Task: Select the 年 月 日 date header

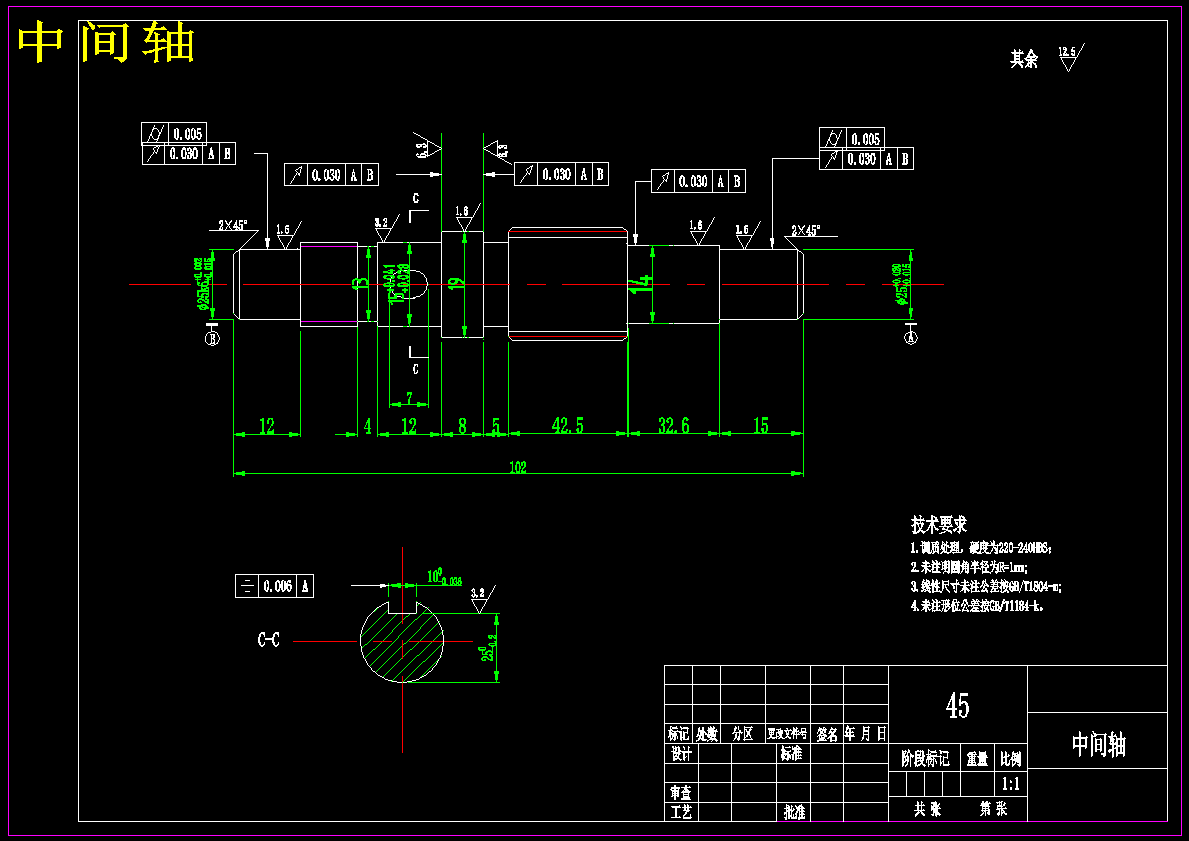Action: (x=866, y=733)
